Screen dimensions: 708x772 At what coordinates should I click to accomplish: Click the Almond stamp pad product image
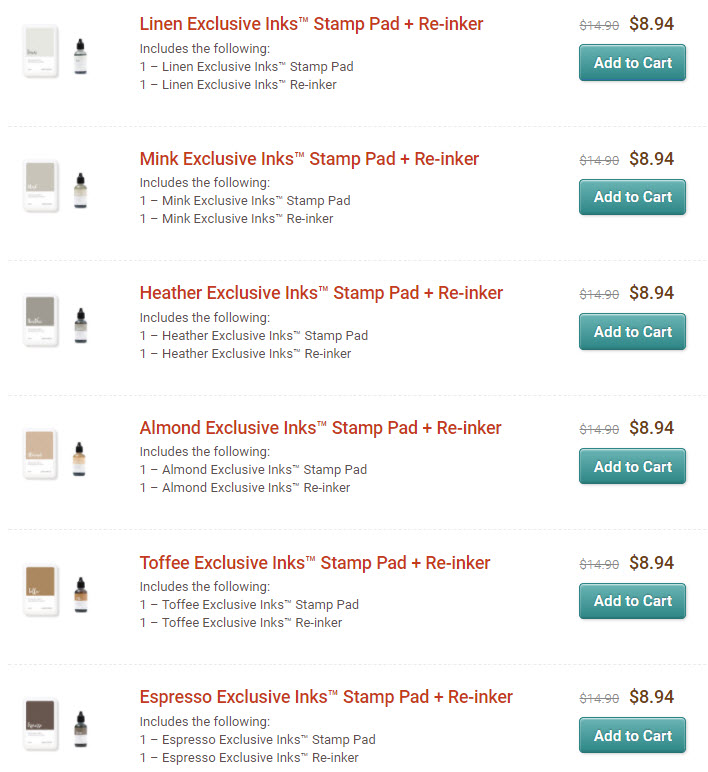[x=41, y=455]
